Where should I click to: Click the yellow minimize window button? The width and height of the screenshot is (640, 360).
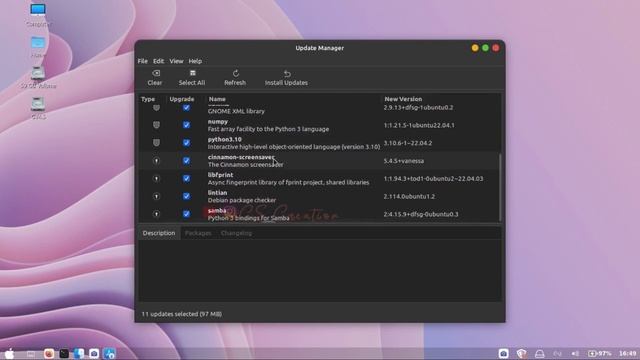(x=475, y=48)
